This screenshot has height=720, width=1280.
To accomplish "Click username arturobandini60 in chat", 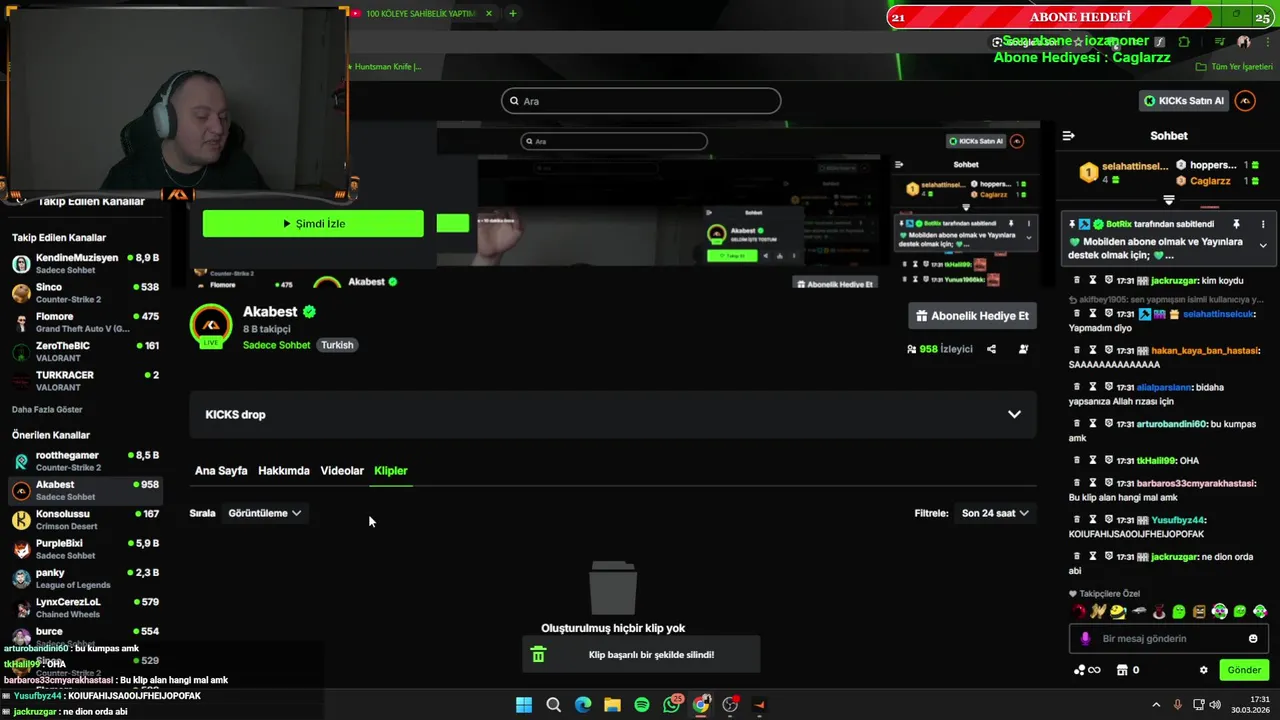I will 1171,424.
